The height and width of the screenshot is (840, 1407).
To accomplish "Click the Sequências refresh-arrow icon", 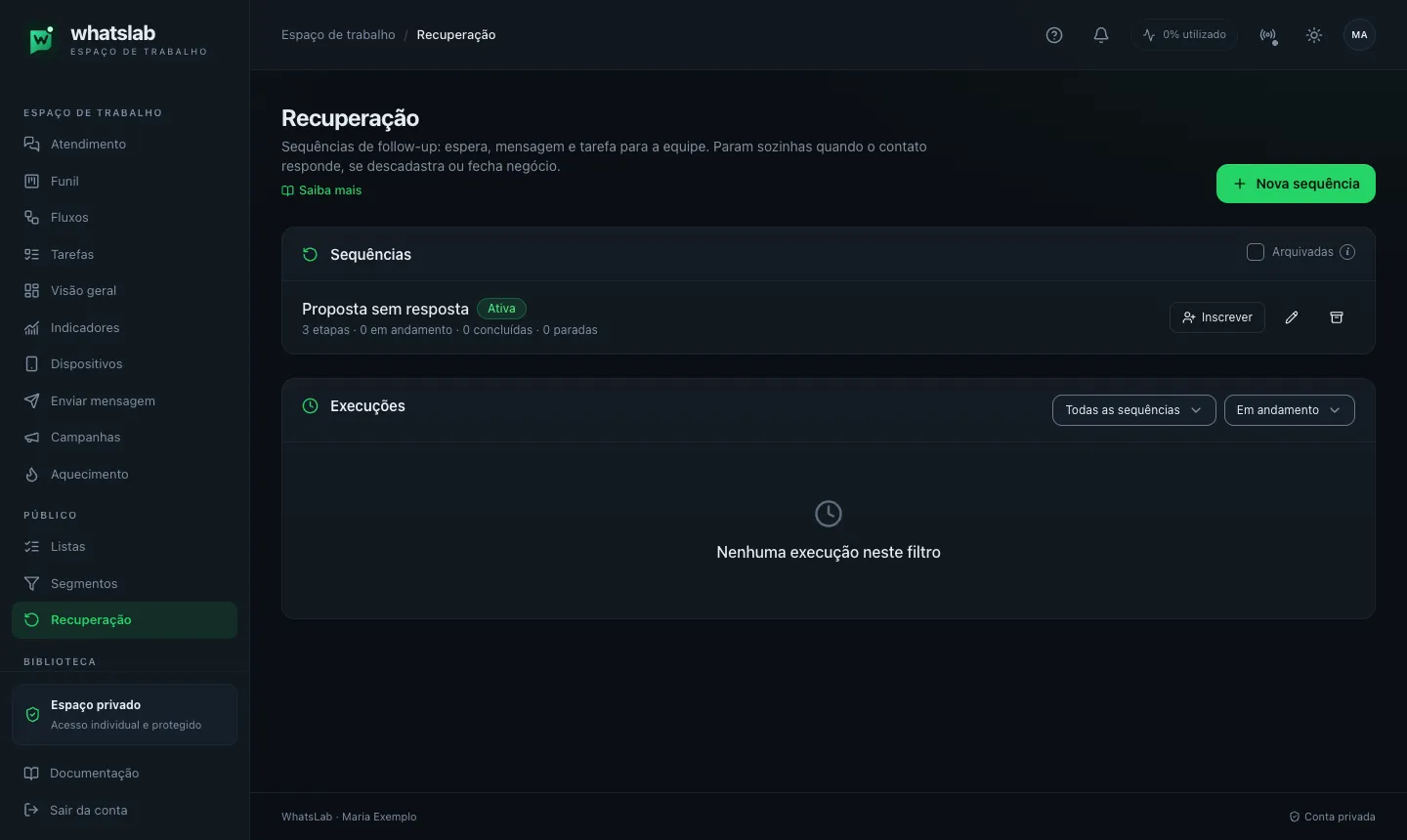I will (310, 255).
